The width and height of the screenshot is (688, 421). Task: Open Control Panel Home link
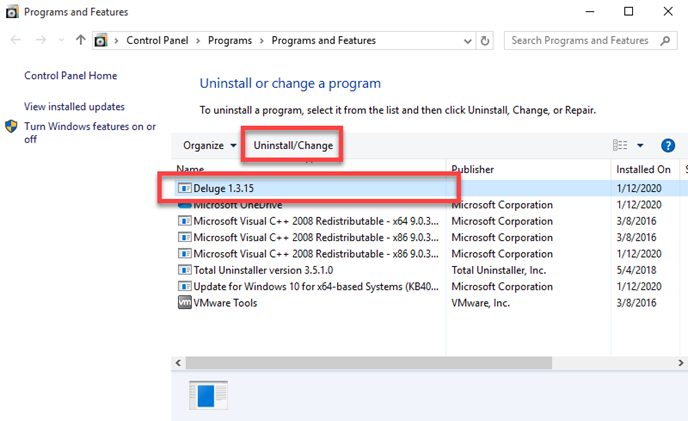pyautogui.click(x=71, y=76)
